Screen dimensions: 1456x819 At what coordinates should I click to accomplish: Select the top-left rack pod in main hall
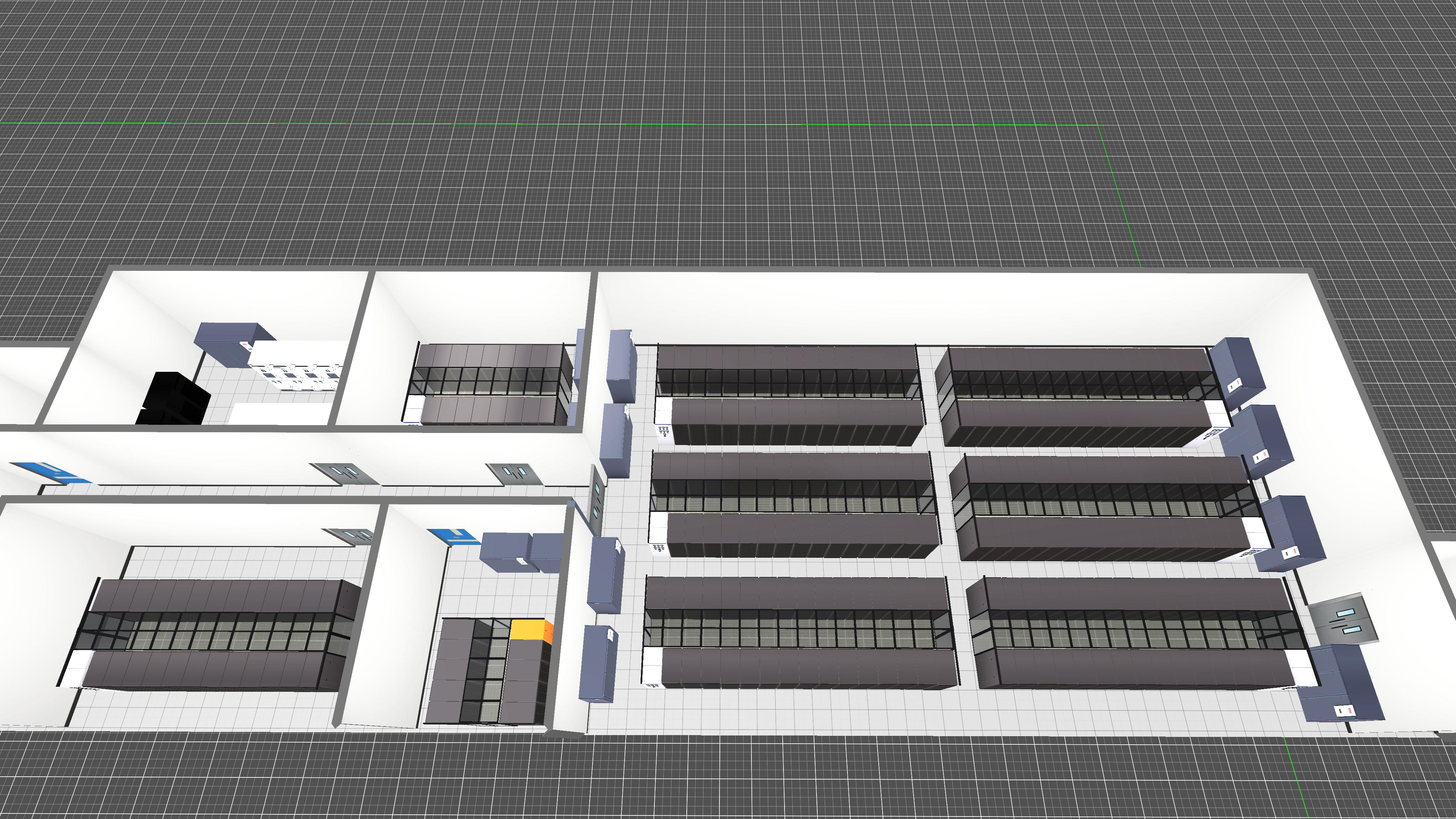[788, 394]
